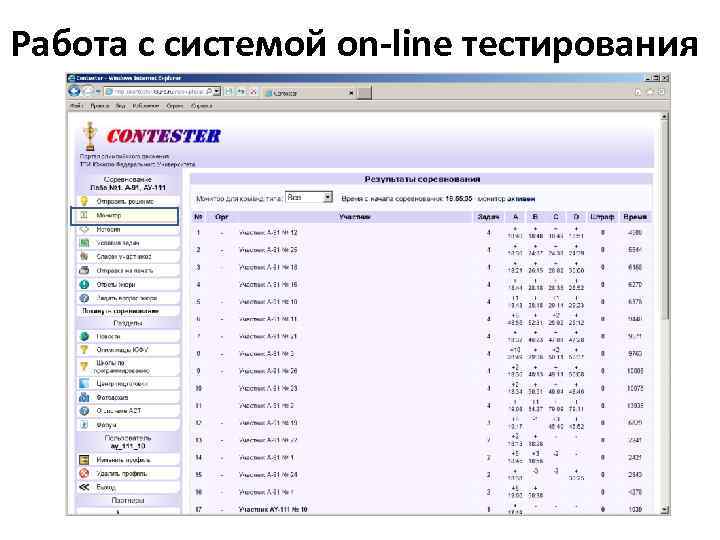Click the Результаты соревнования heading
The height and width of the screenshot is (540, 720).
[422, 179]
